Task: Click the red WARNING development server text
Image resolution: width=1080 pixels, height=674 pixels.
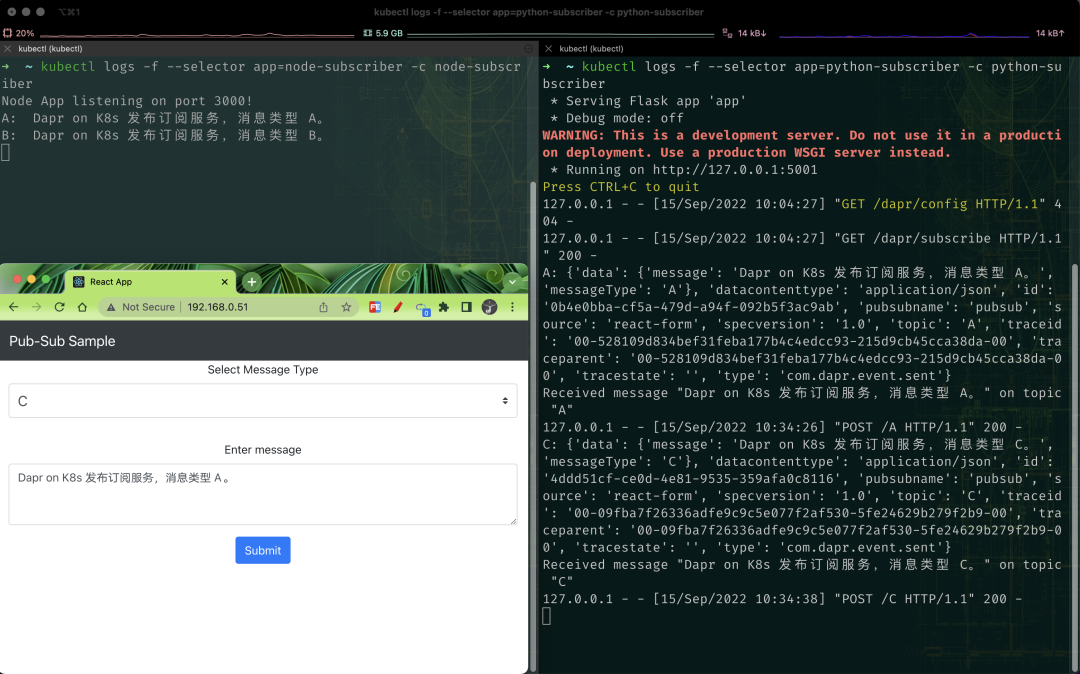Action: [802, 144]
